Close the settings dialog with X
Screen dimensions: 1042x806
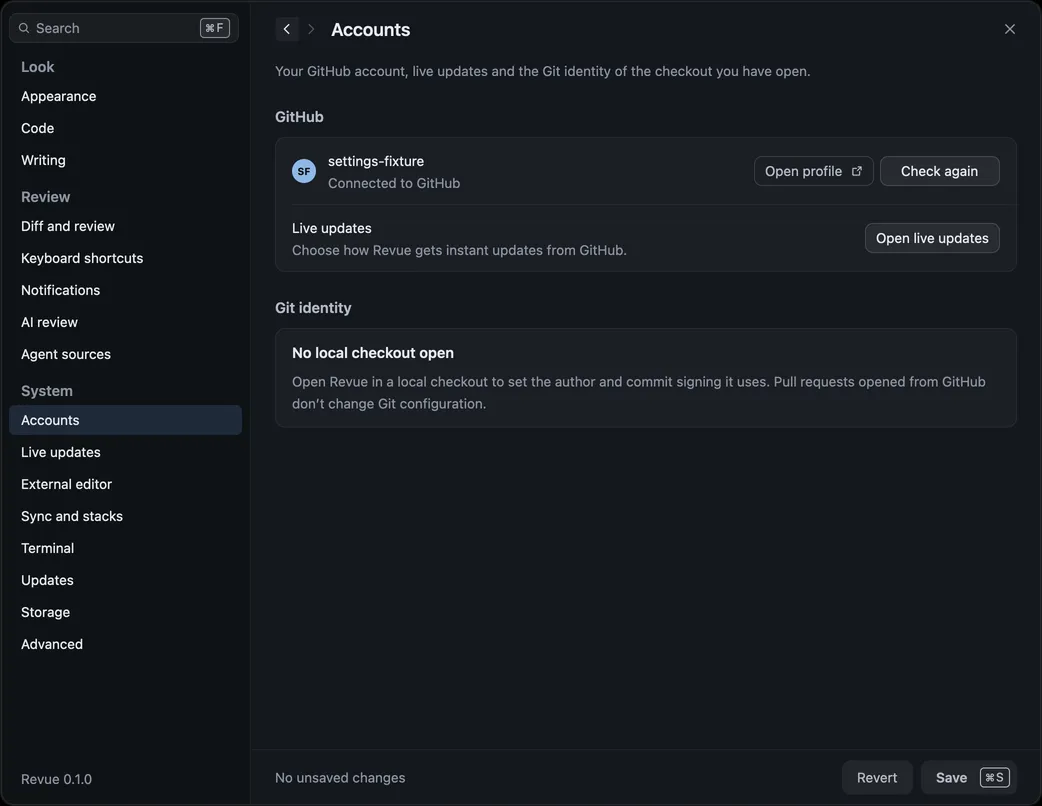[1009, 29]
